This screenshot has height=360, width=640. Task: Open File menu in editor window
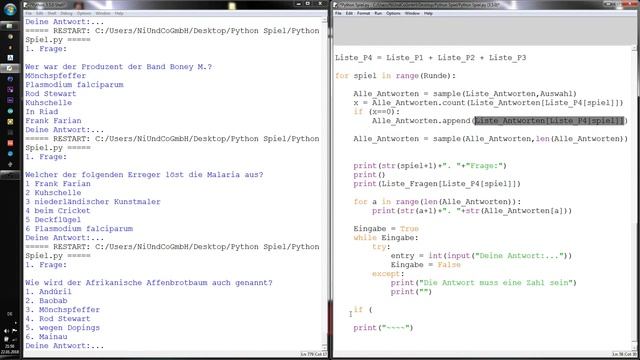pos(338,13)
